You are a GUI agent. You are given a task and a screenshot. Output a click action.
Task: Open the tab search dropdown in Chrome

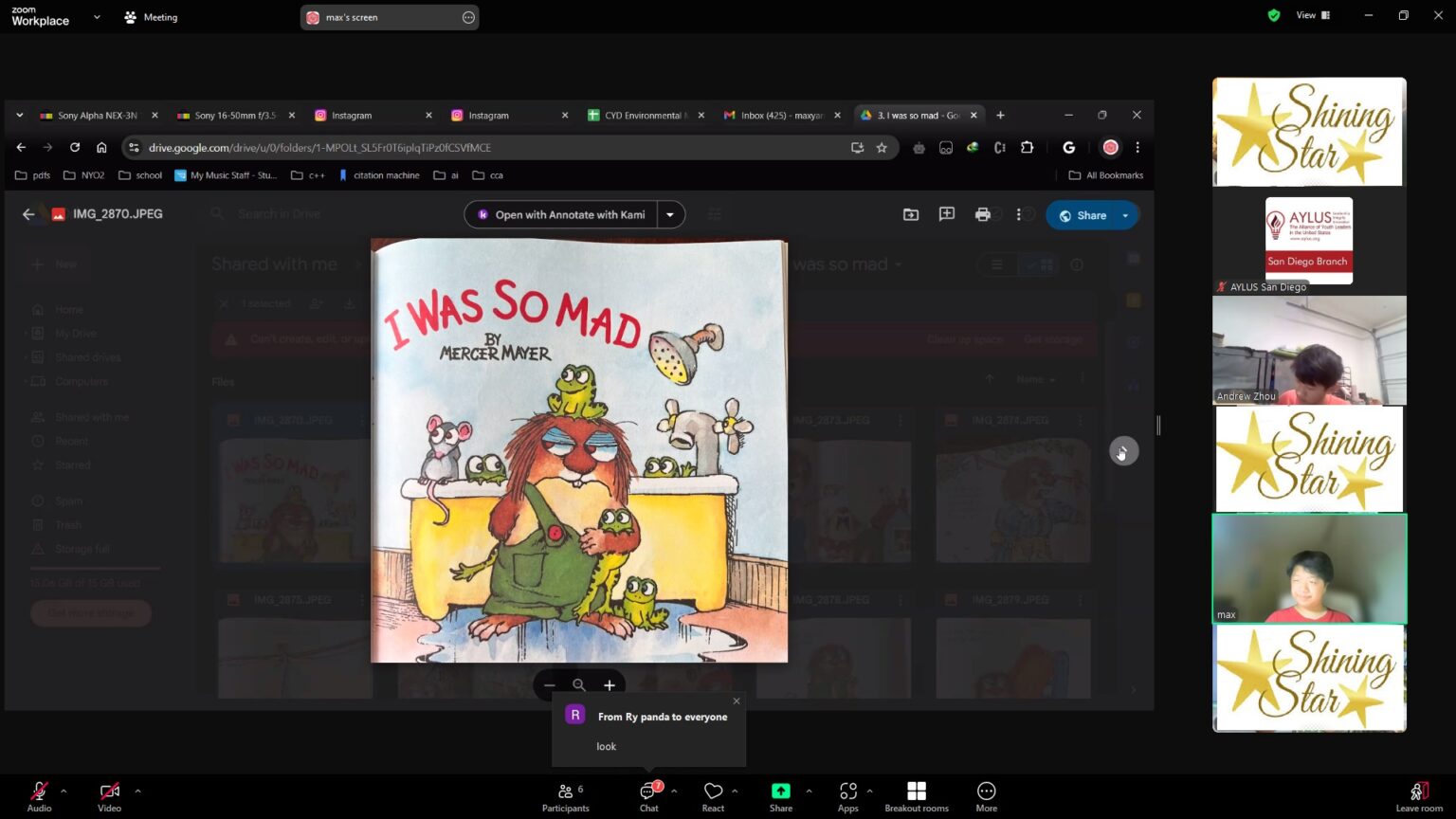19,115
